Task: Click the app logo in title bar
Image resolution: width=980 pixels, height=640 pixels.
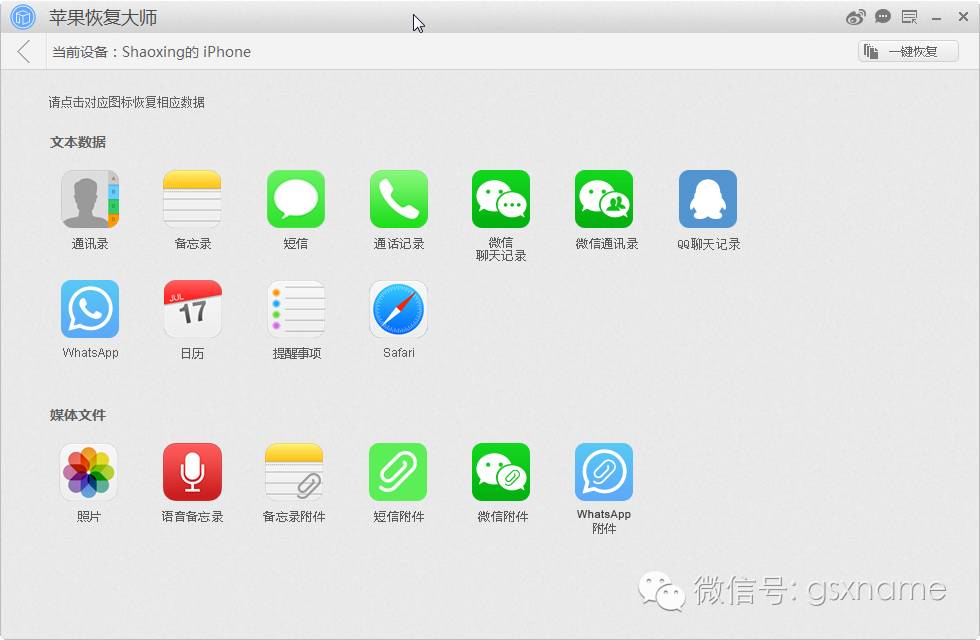Action: point(23,17)
